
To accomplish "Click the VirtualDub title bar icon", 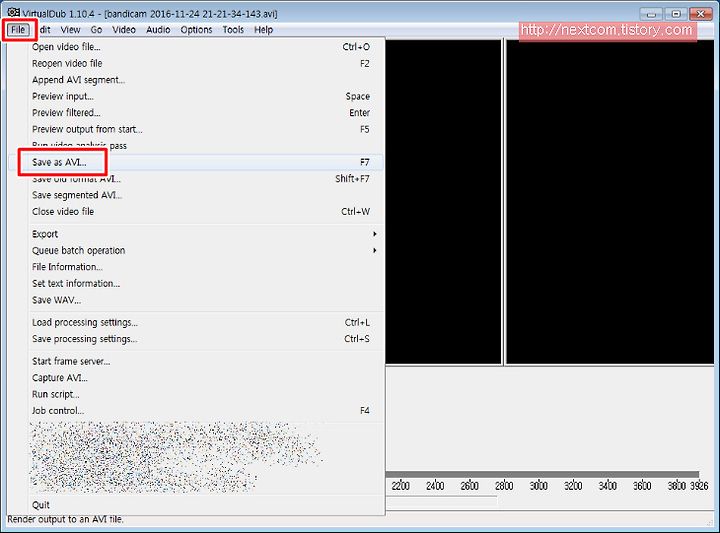I will [14, 12].
